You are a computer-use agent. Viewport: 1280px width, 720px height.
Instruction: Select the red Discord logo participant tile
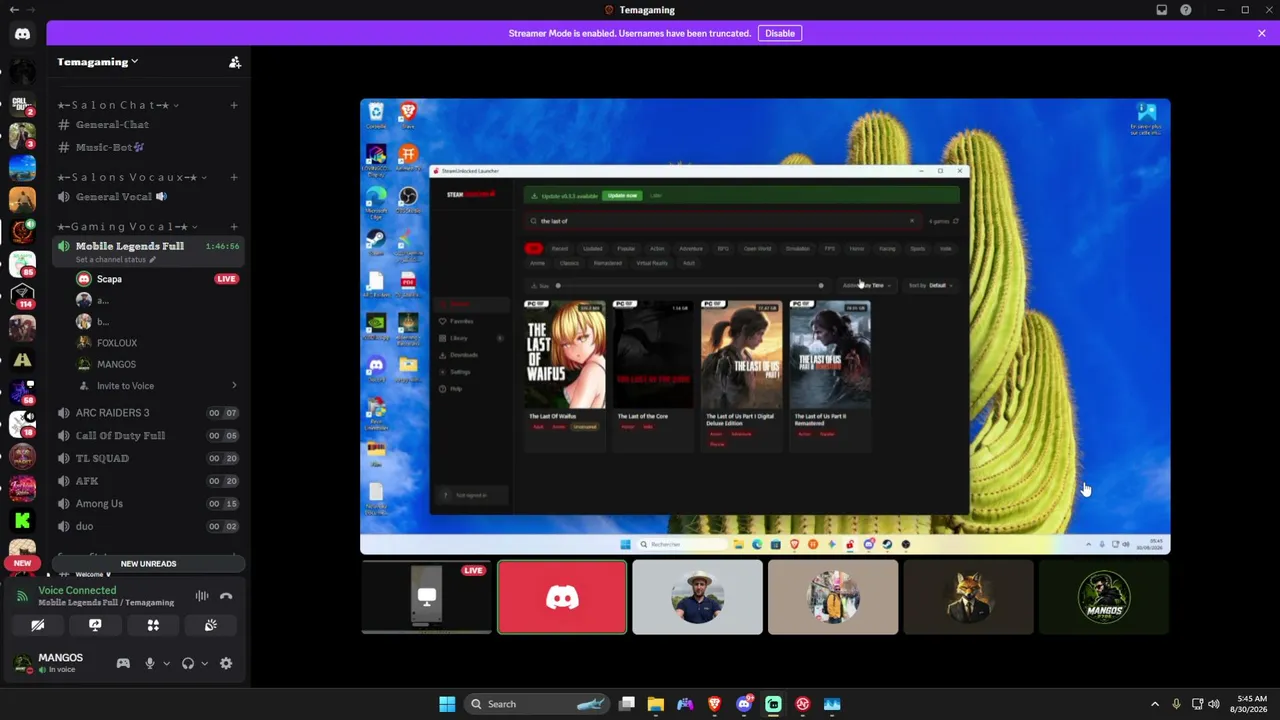pos(562,597)
